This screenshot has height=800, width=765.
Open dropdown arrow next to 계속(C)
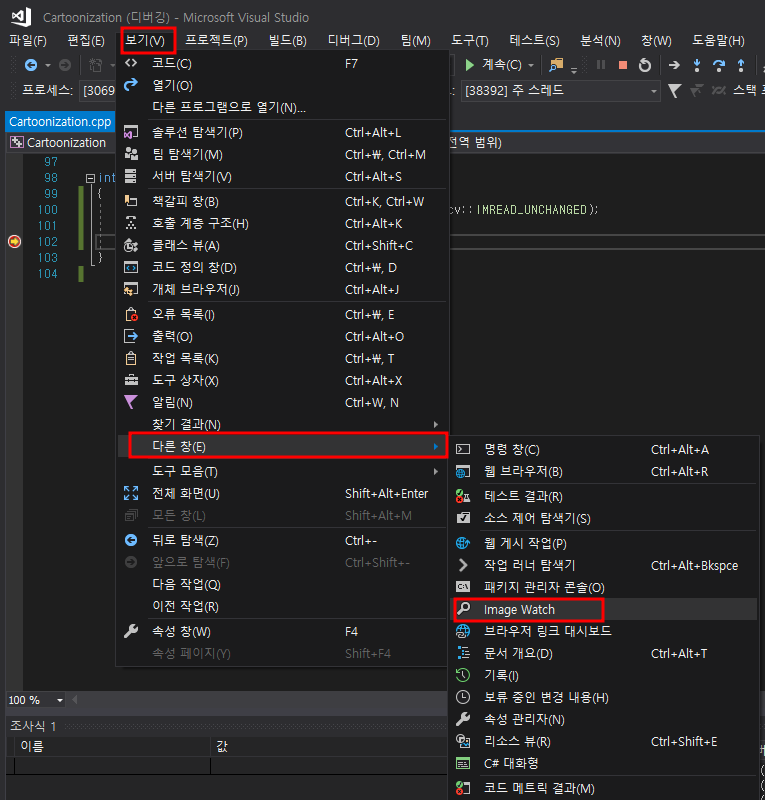(x=531, y=65)
